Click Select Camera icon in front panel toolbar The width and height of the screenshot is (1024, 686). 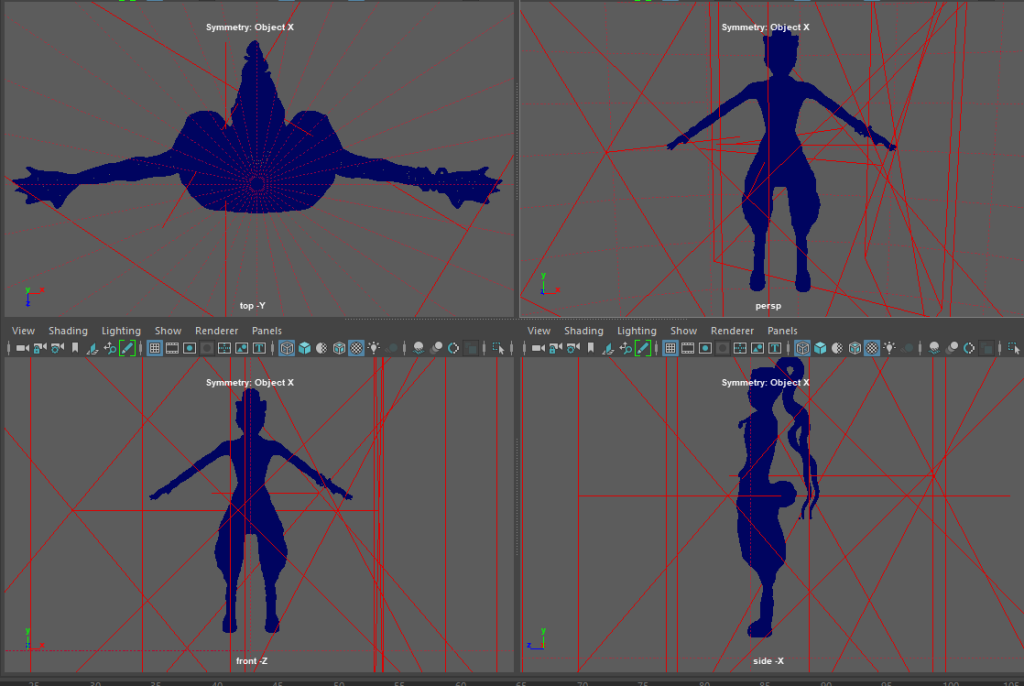22,348
